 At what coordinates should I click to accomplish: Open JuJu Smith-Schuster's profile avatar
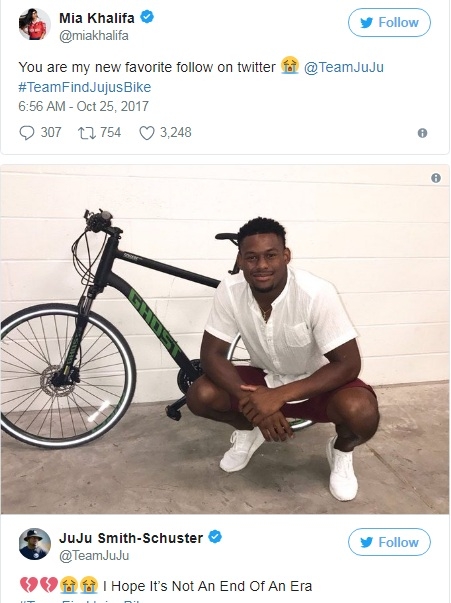[35, 544]
